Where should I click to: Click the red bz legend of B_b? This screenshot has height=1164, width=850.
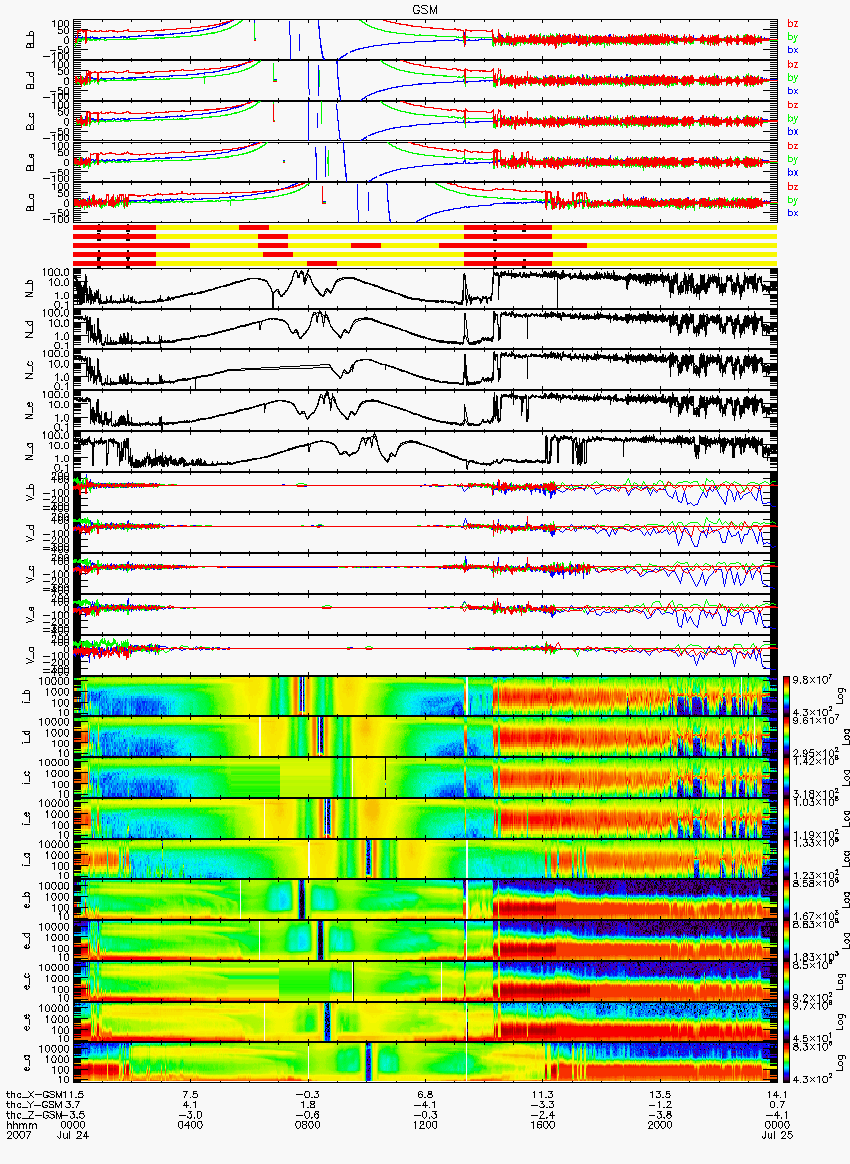click(x=793, y=24)
